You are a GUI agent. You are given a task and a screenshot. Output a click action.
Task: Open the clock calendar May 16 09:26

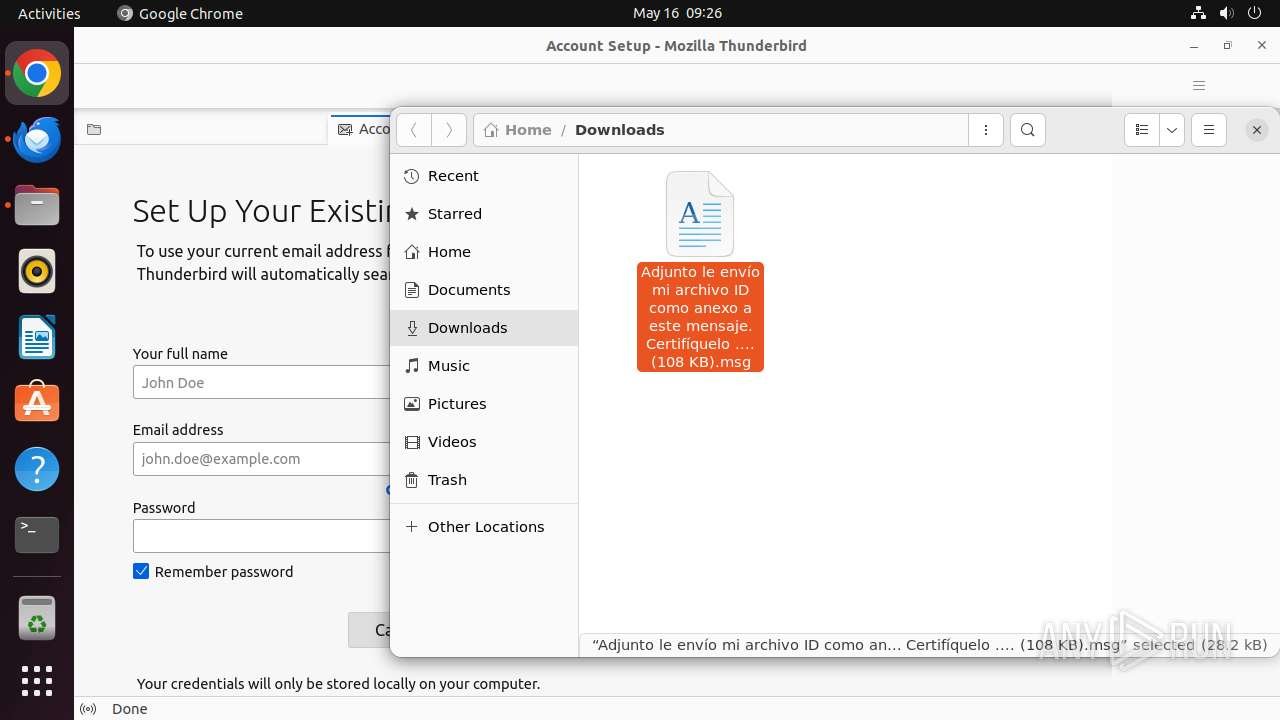tap(677, 13)
